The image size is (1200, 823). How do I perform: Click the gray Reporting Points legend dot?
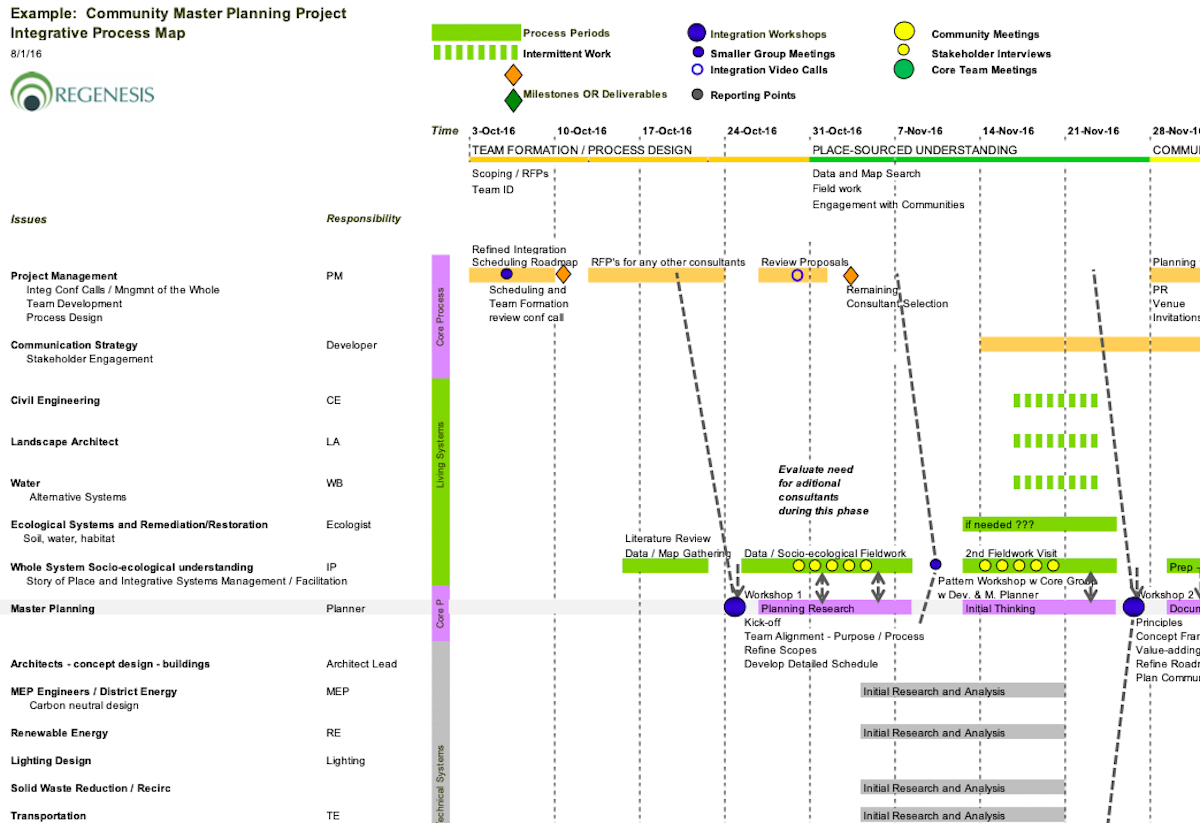point(697,95)
